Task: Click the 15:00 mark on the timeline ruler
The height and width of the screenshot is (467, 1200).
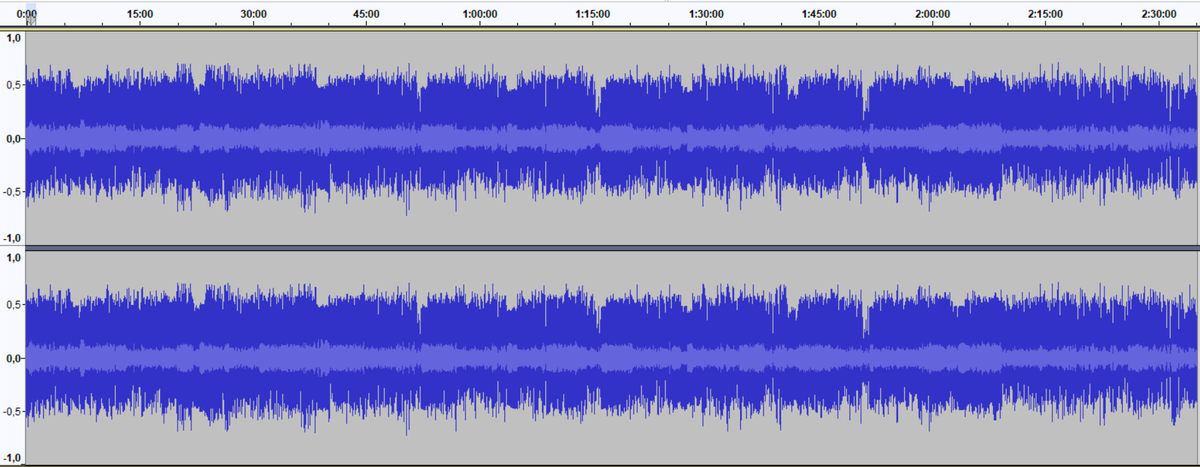Action: pyautogui.click(x=141, y=14)
